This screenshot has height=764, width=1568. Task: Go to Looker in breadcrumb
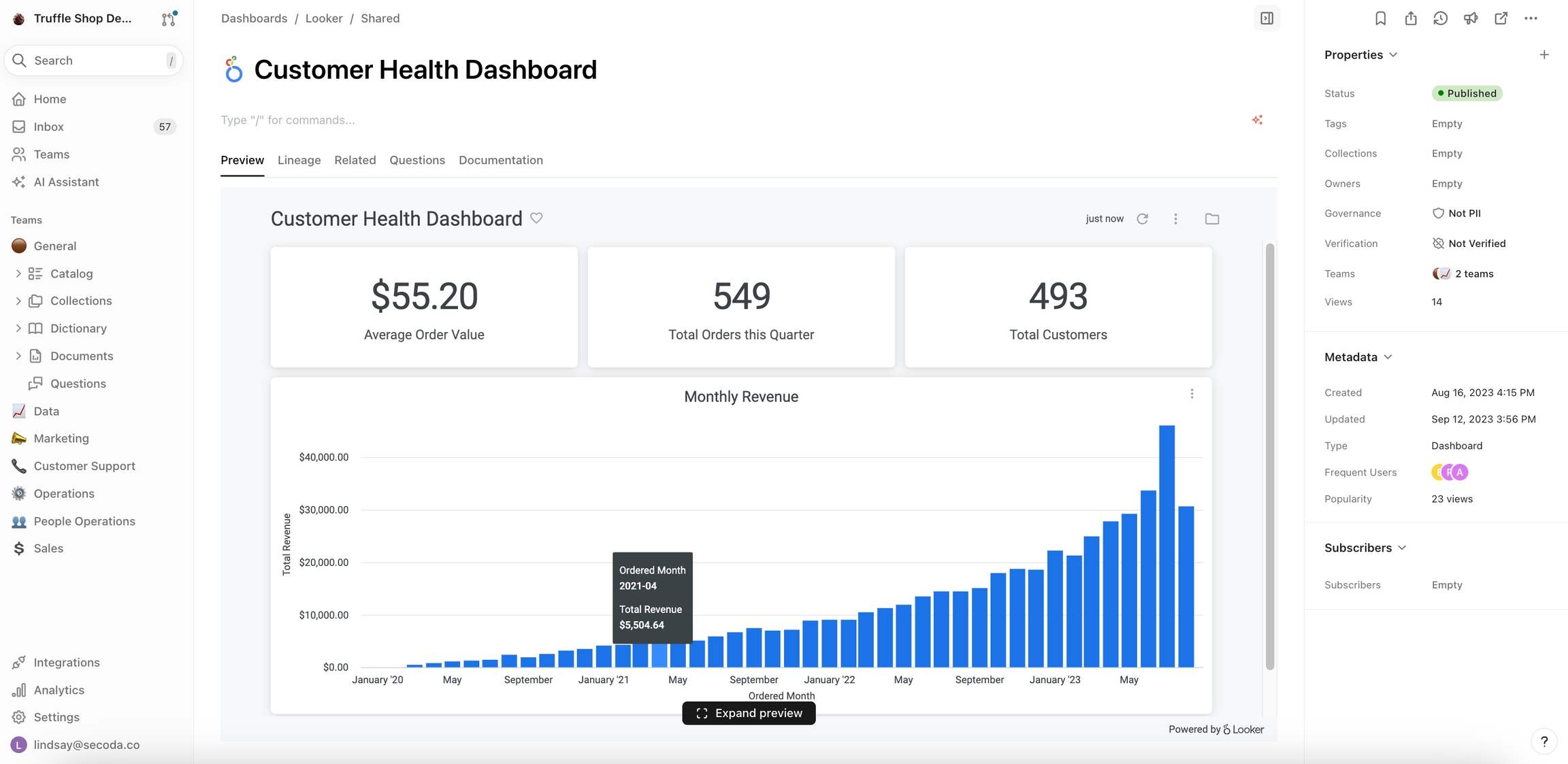click(323, 18)
